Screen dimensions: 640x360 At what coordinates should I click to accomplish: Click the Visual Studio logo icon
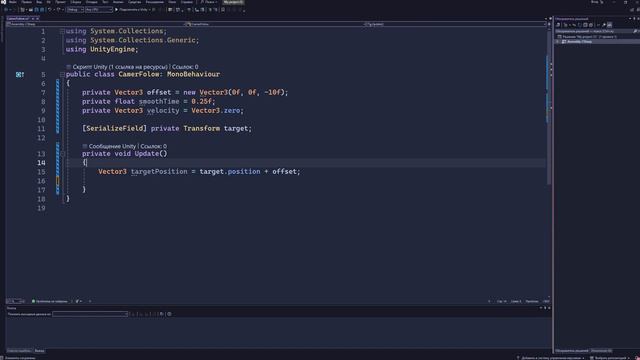coord(3,2)
